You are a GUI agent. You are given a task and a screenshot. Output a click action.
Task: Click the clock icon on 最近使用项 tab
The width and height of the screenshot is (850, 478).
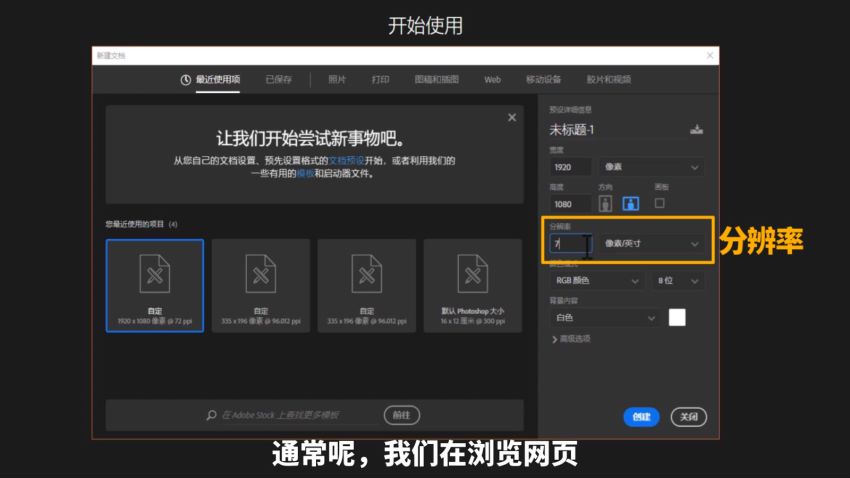coord(185,79)
